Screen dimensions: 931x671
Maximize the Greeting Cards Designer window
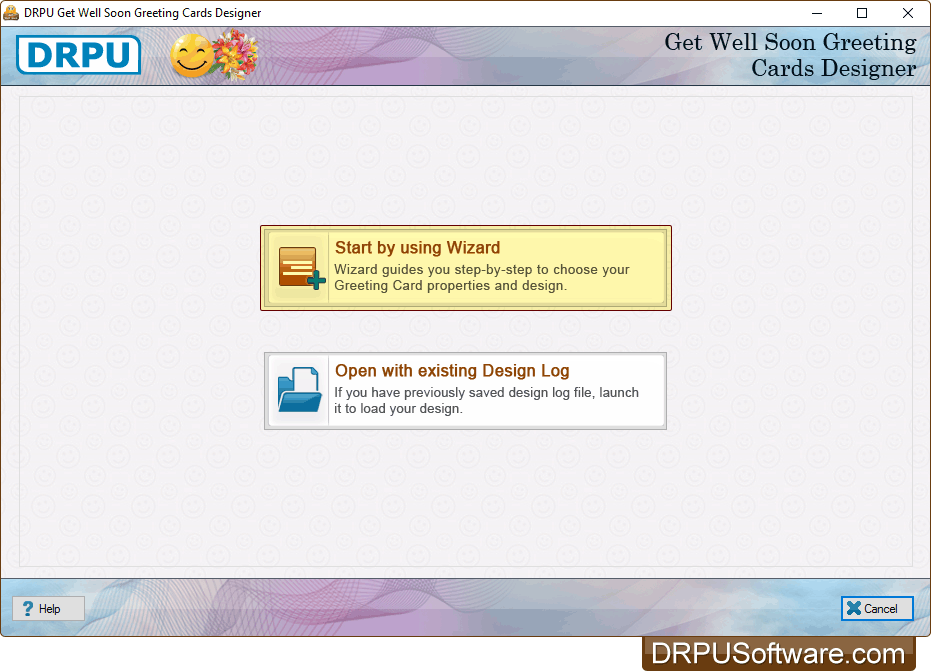click(x=862, y=13)
